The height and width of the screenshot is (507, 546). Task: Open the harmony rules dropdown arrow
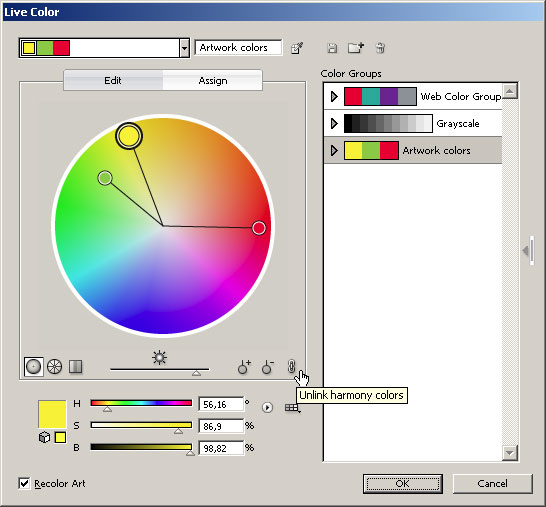tap(185, 48)
